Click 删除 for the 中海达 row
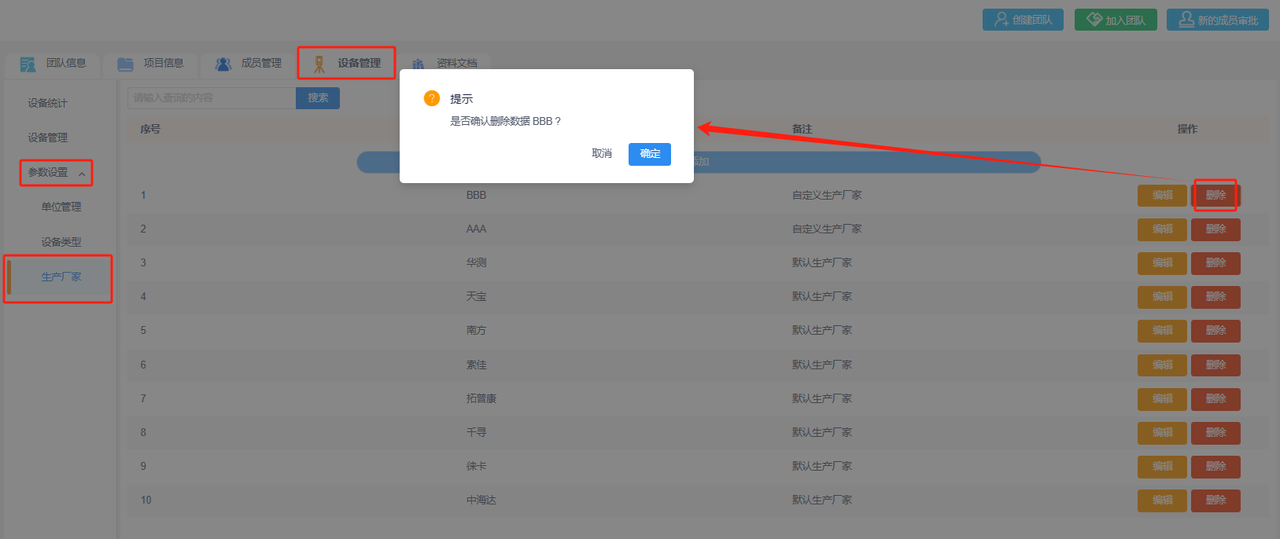This screenshot has height=539, width=1280. click(1215, 500)
